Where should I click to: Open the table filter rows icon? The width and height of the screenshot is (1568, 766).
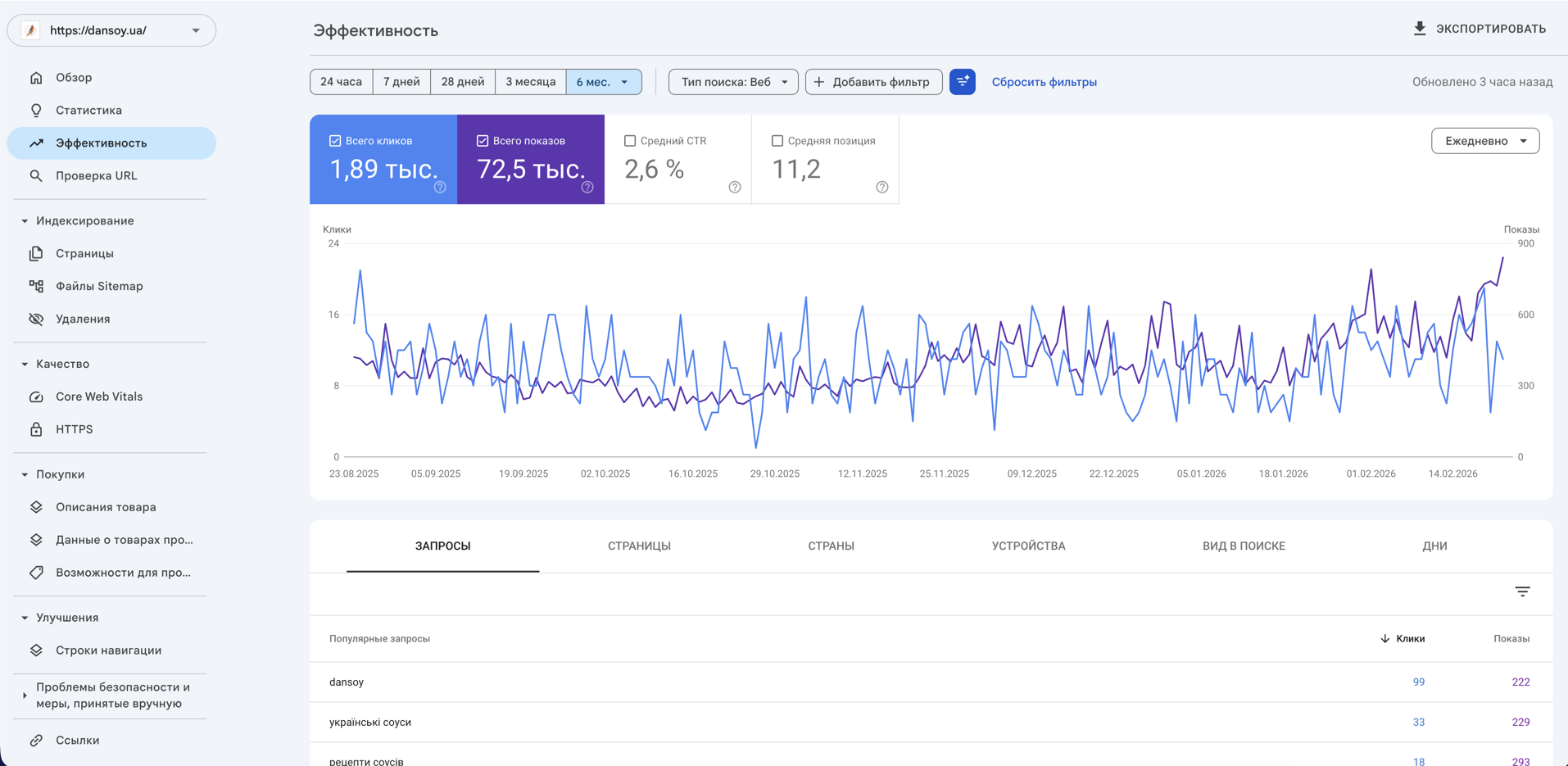point(1522,591)
